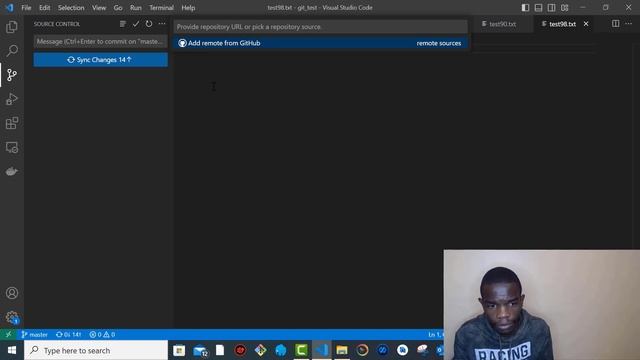Toggle Panel layout icon in title bar

coord(539,8)
